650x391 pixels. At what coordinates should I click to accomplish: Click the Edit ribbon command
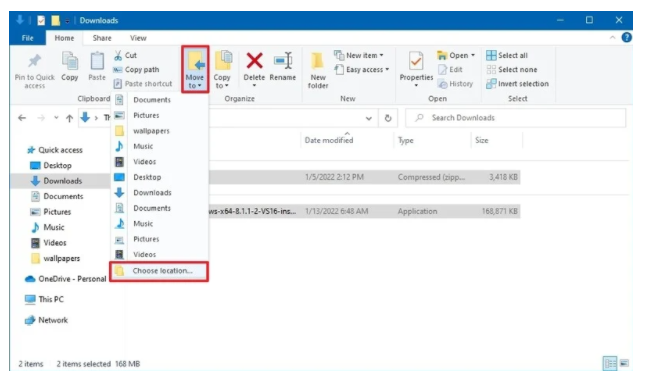[450, 70]
